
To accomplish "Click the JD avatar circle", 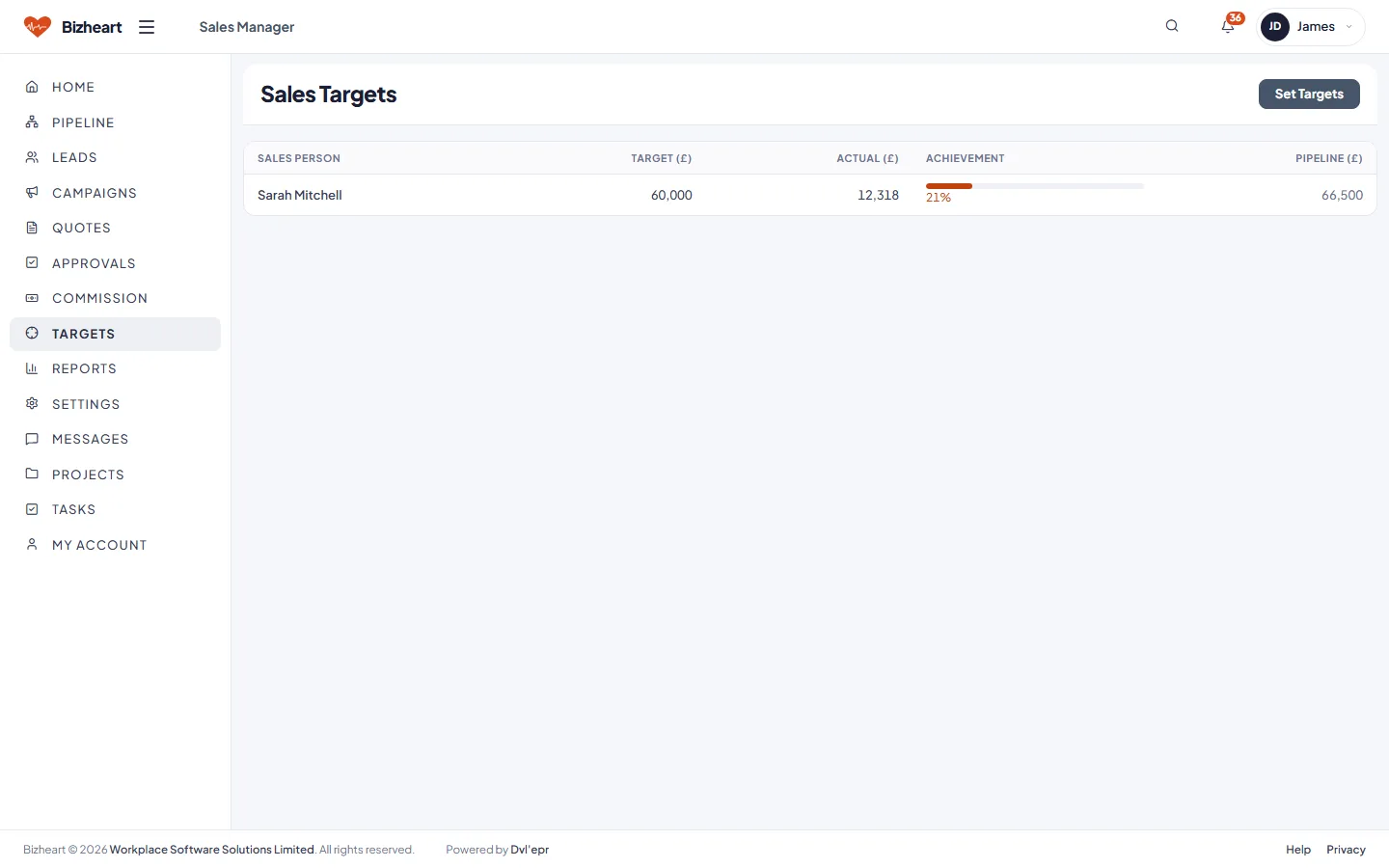I will coord(1275,27).
